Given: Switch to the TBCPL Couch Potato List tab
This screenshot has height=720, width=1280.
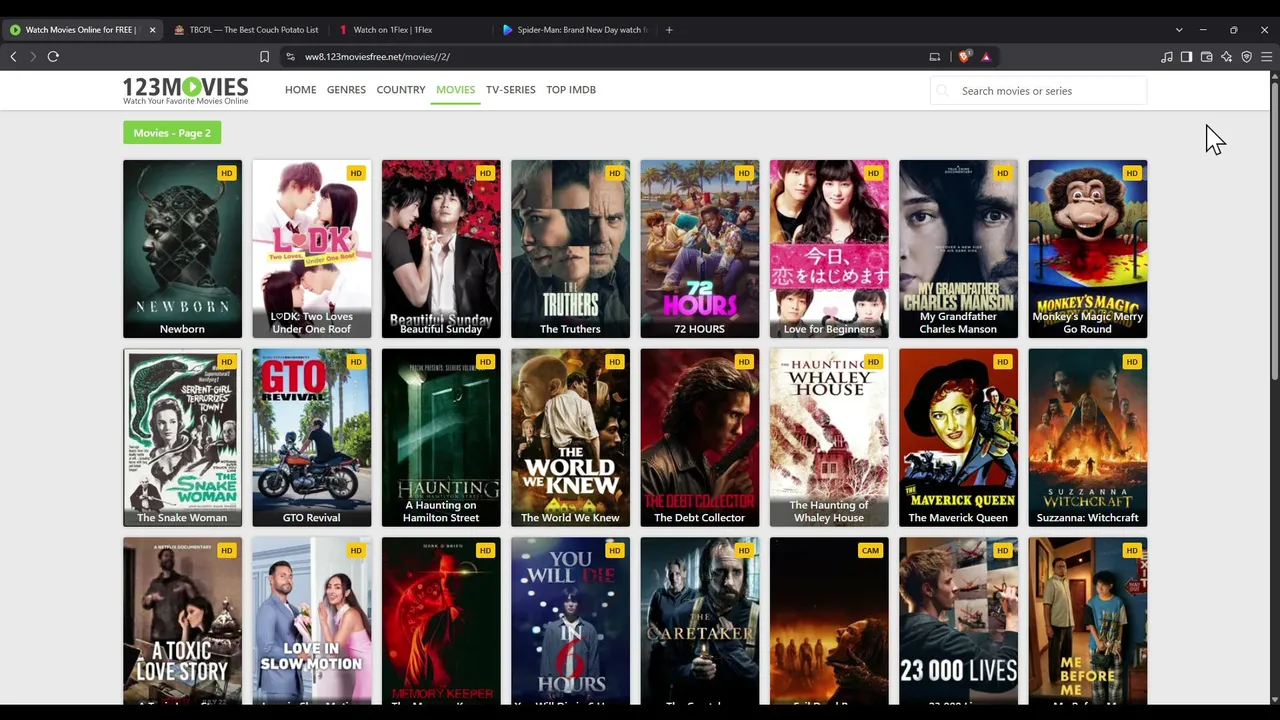Looking at the screenshot, I should 245,30.
